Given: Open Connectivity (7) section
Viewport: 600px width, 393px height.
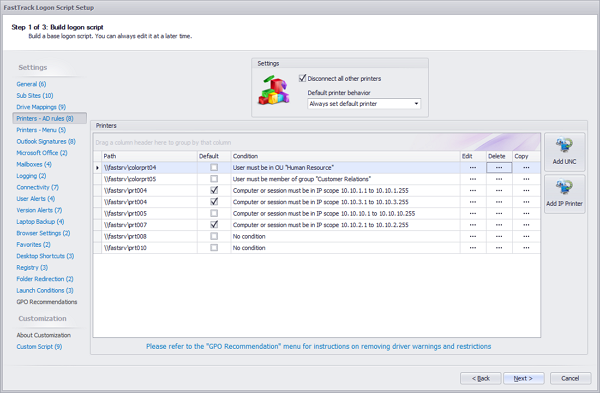Looking at the screenshot, I should coord(38,188).
